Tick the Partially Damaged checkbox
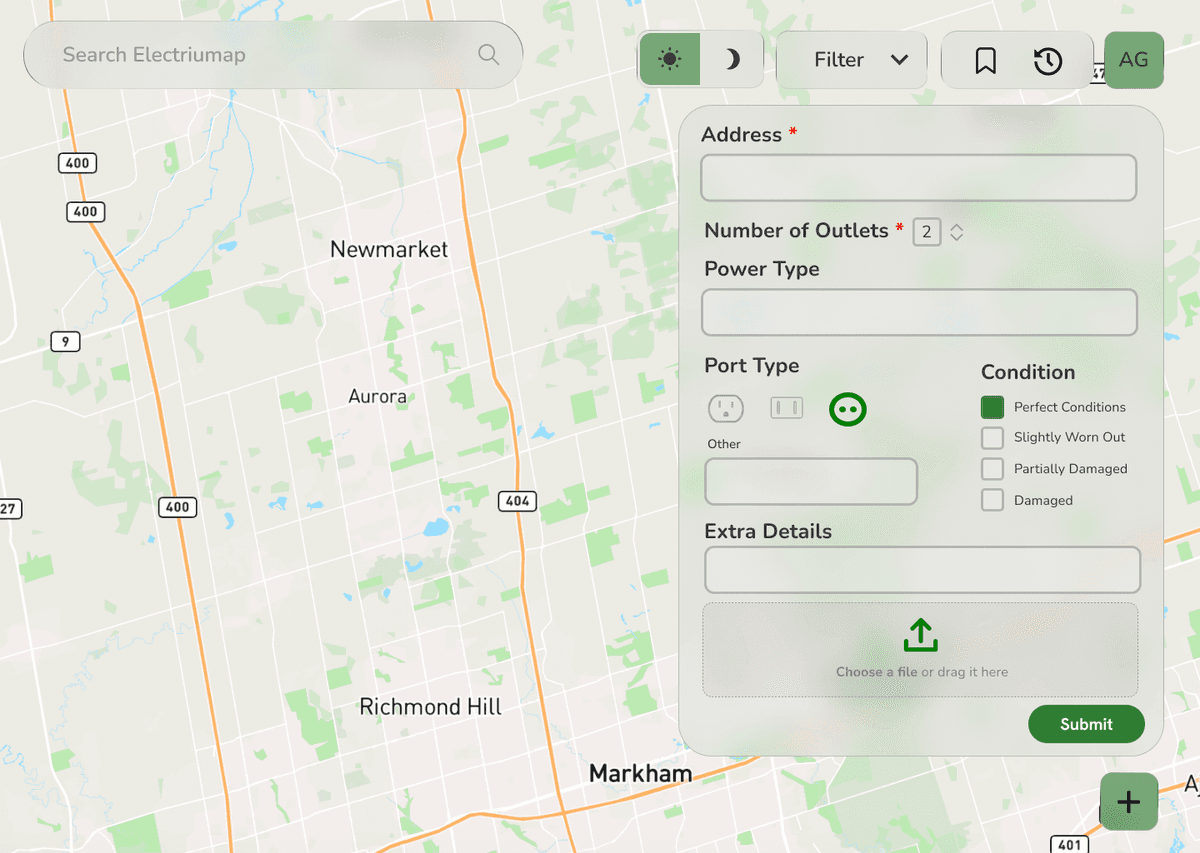 pyautogui.click(x=992, y=469)
